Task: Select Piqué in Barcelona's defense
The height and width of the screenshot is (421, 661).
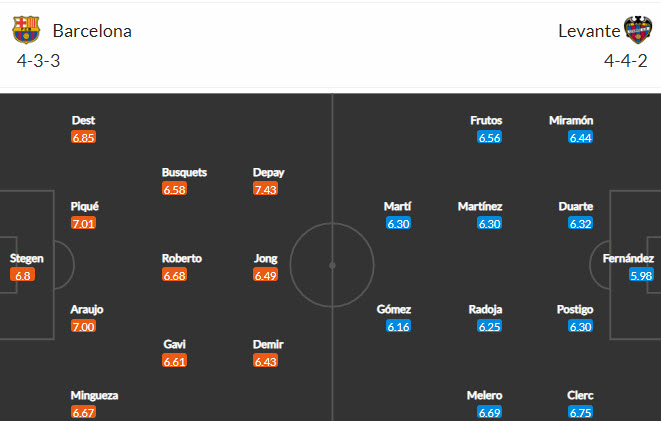Action: tap(84, 206)
